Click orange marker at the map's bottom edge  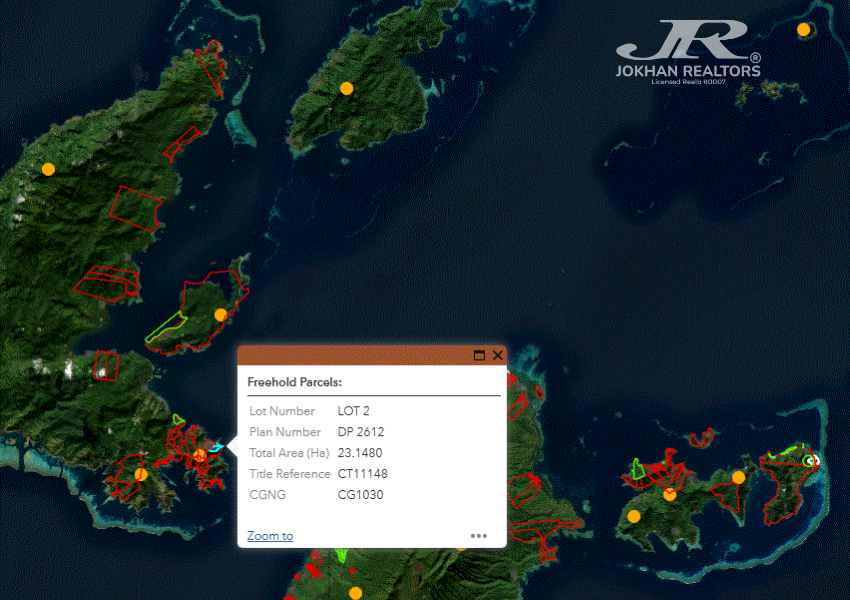tap(355, 593)
